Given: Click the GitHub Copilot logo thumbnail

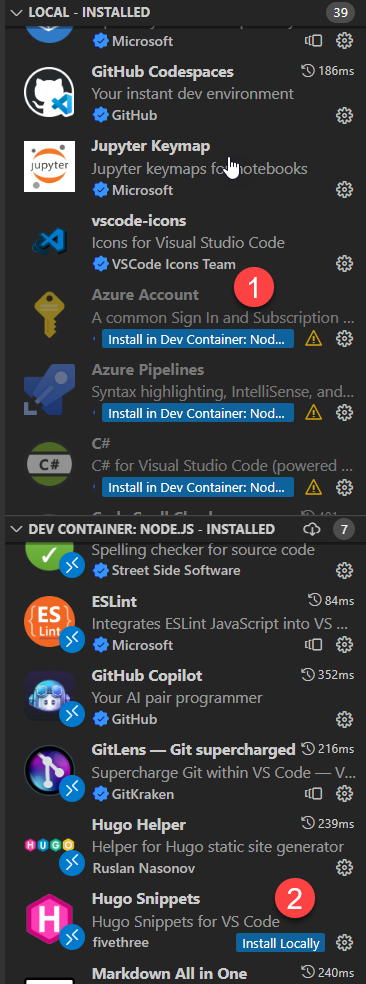Looking at the screenshot, I should tap(49, 695).
